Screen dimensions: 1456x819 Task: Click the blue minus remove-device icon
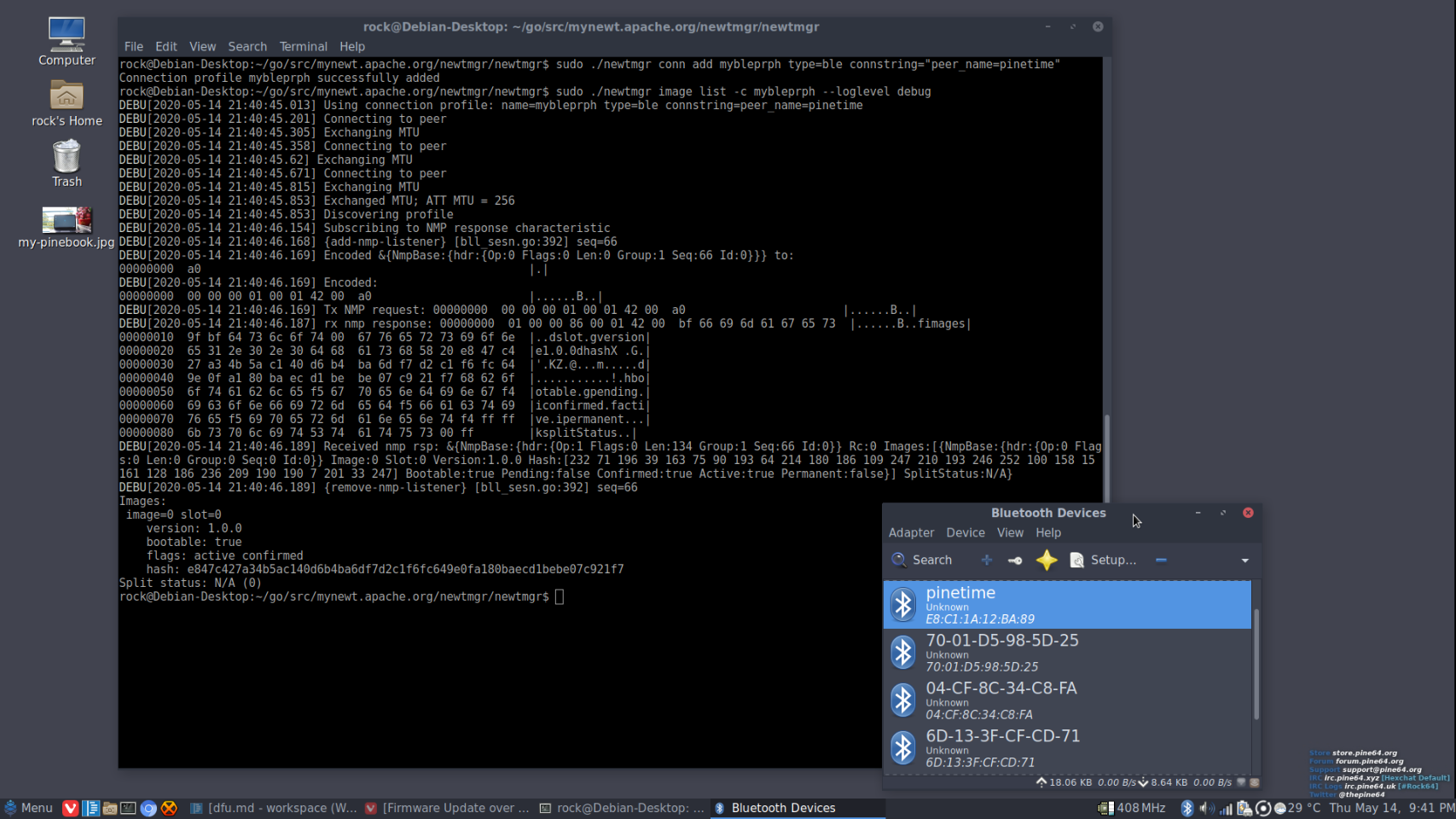(x=1161, y=560)
